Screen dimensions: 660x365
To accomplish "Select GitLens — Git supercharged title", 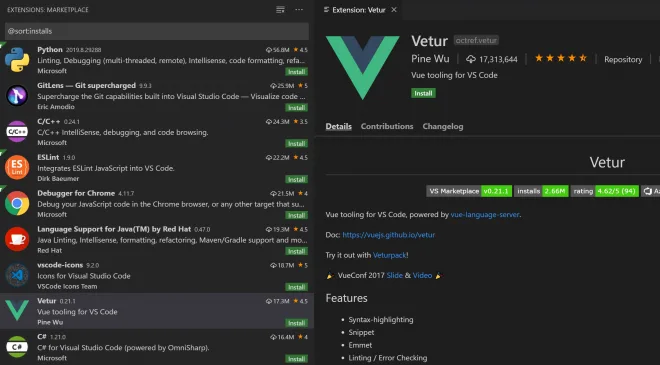I will tap(86, 85).
